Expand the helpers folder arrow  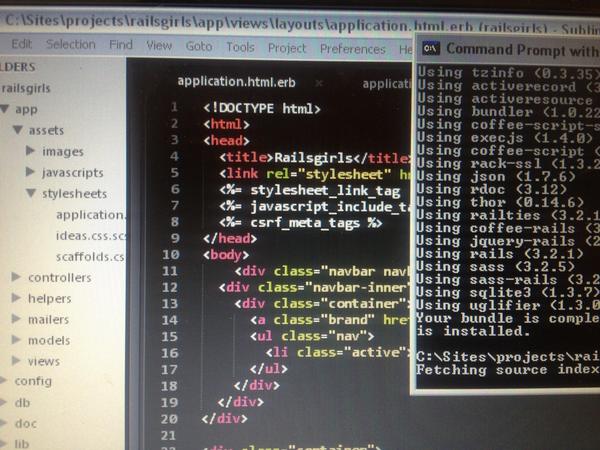click(16, 297)
